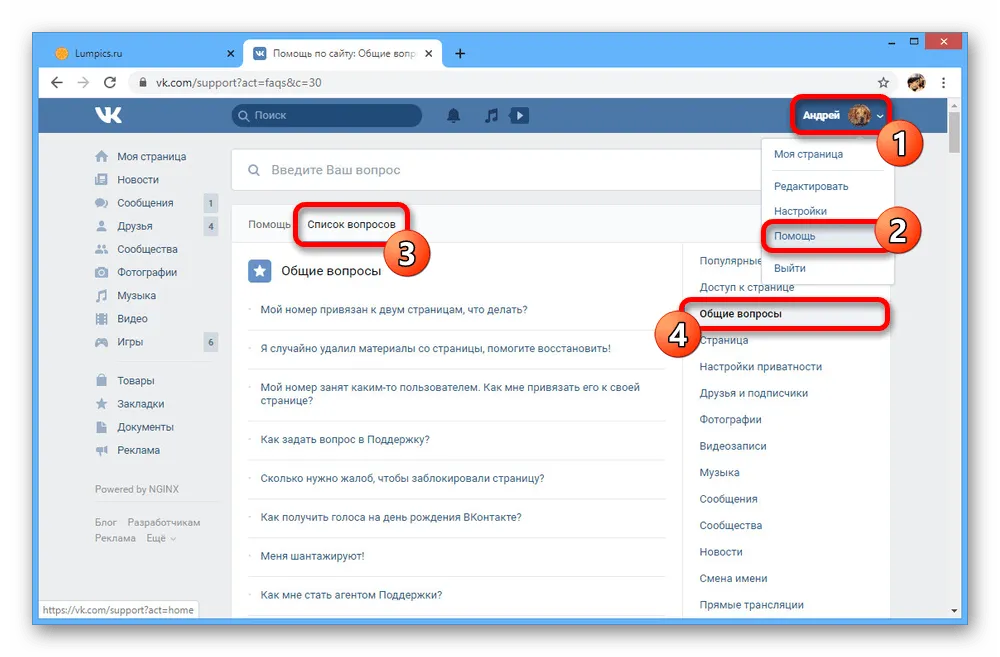
Task: Click Выйти to log out
Action: pos(790,269)
